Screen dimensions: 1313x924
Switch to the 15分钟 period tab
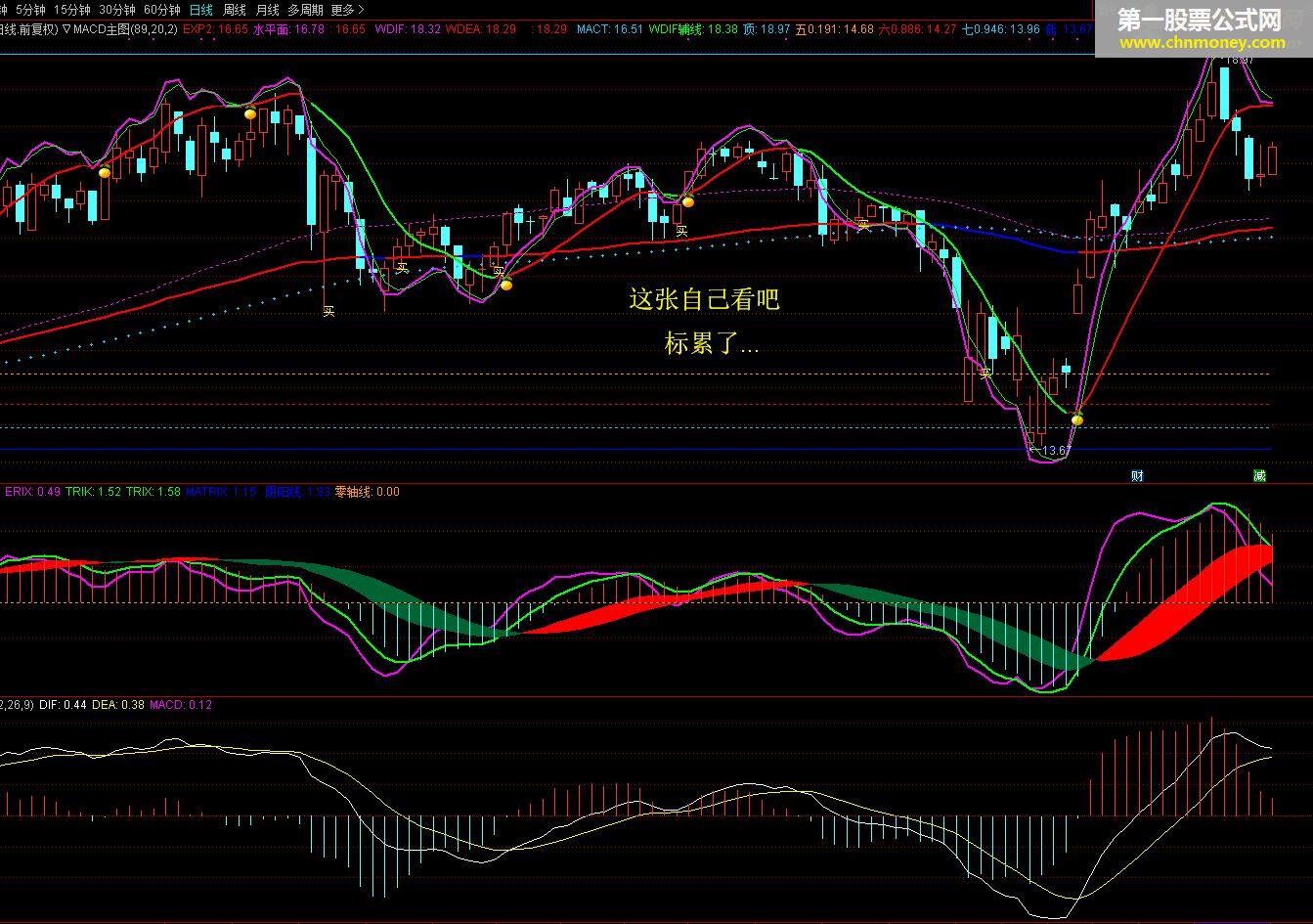pyautogui.click(x=71, y=10)
